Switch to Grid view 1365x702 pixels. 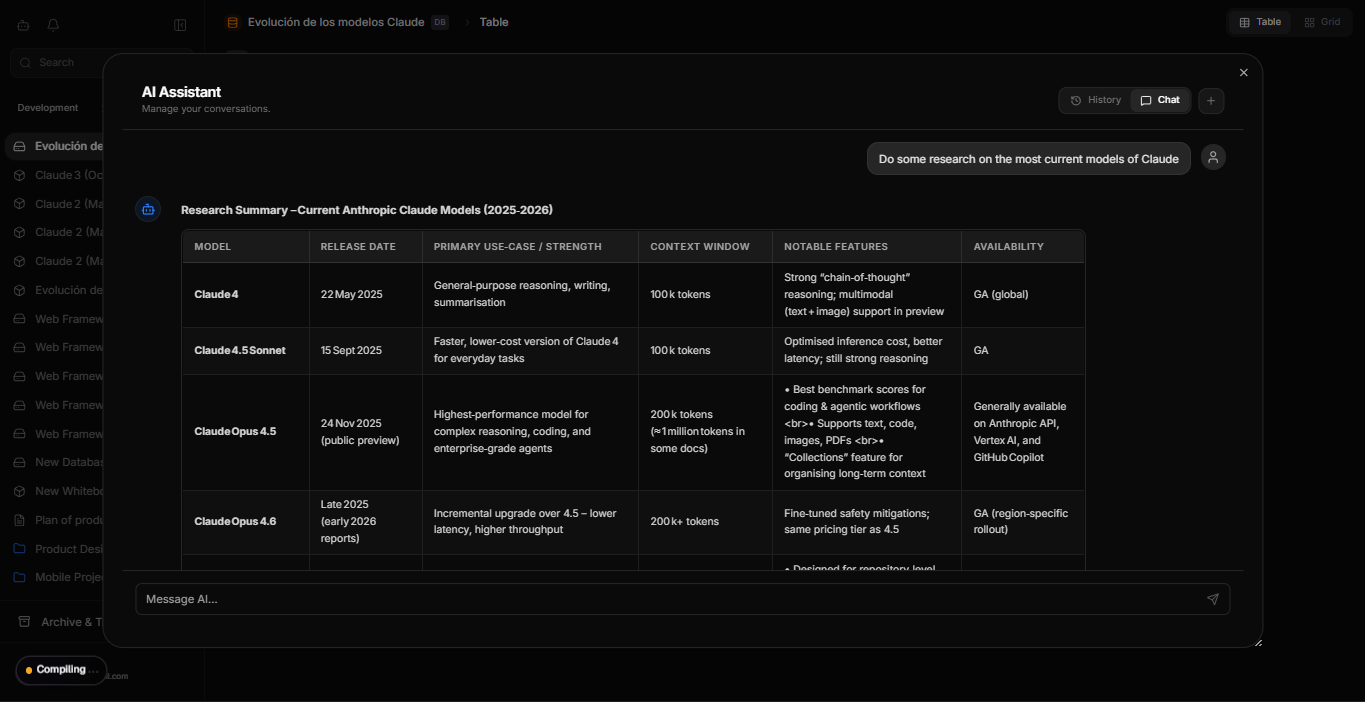[1322, 21]
